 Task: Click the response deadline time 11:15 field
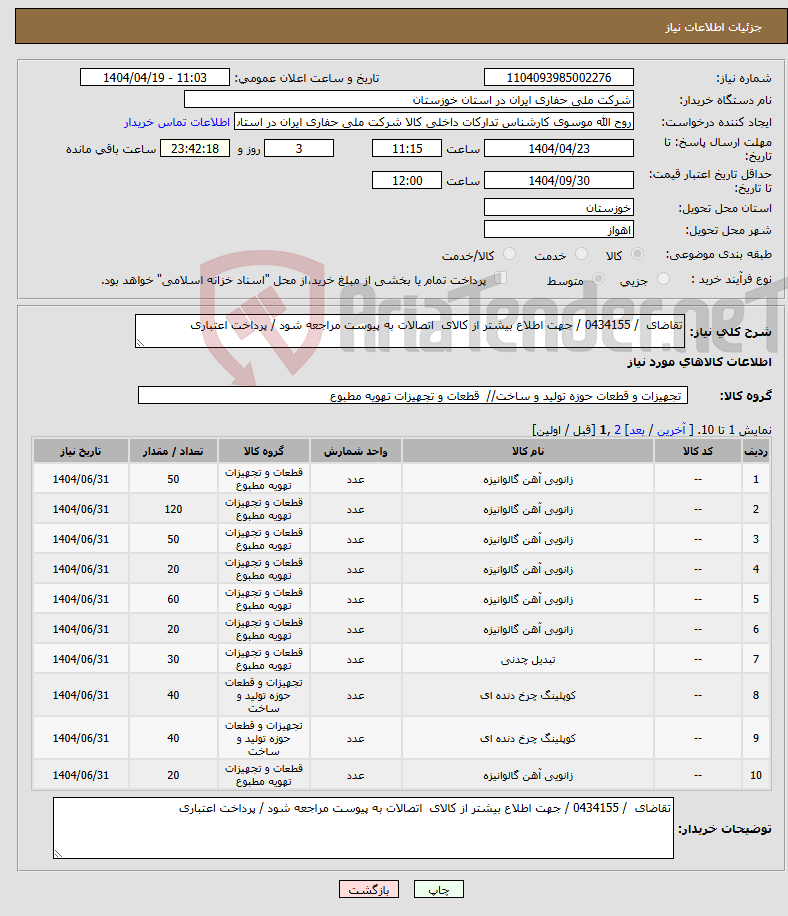tap(407, 148)
